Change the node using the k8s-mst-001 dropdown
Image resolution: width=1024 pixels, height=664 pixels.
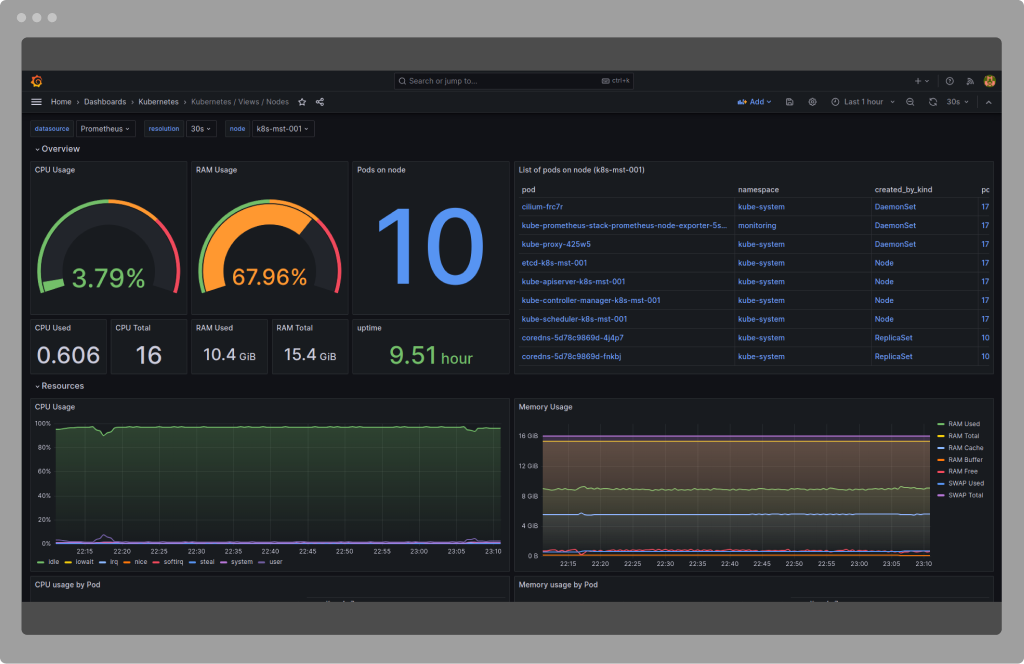(x=282, y=128)
